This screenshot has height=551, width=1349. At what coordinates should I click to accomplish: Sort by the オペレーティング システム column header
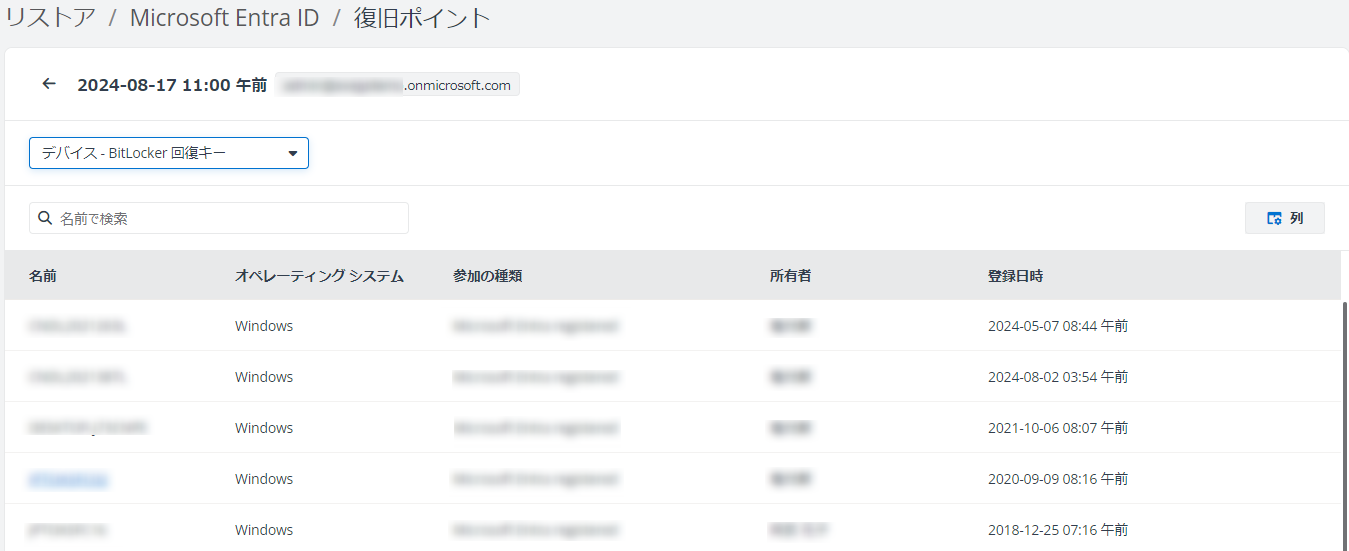pos(319,276)
